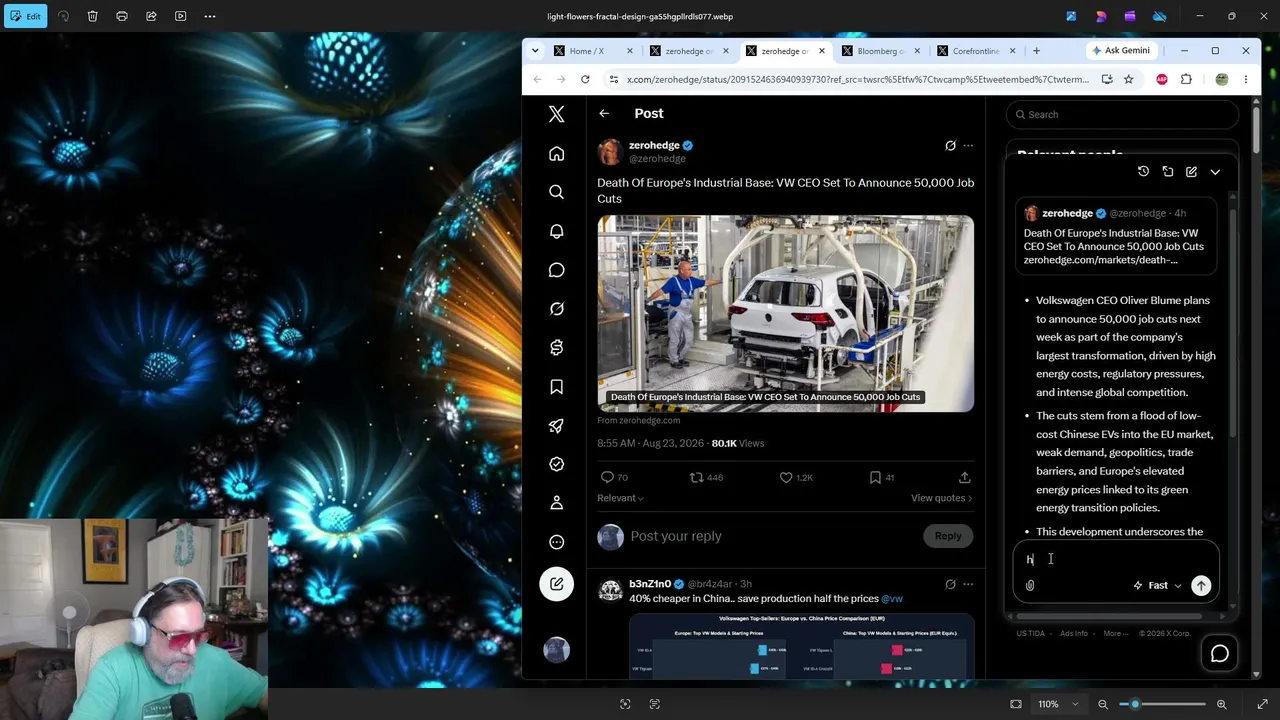
Task: Click the X logo in sidebar
Action: (557, 114)
